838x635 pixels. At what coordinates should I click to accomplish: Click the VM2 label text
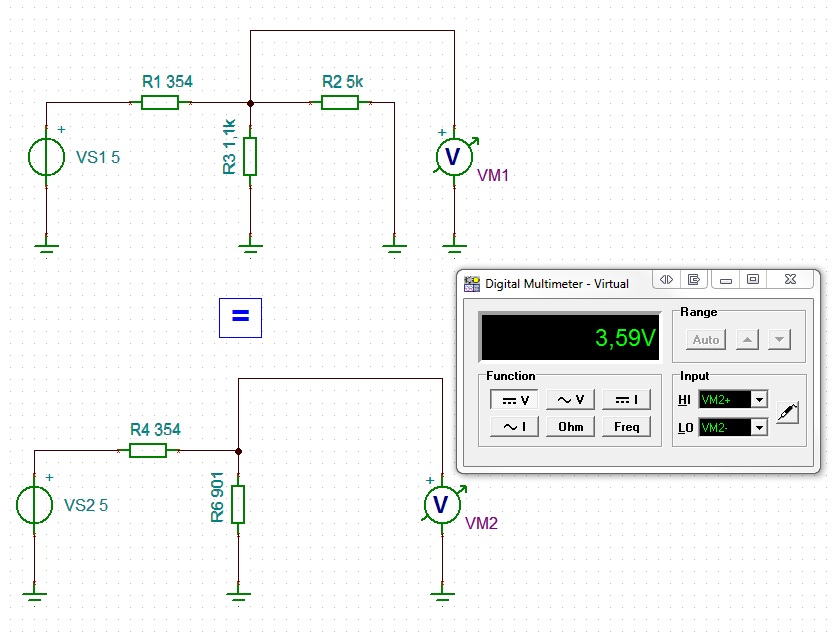tap(482, 523)
